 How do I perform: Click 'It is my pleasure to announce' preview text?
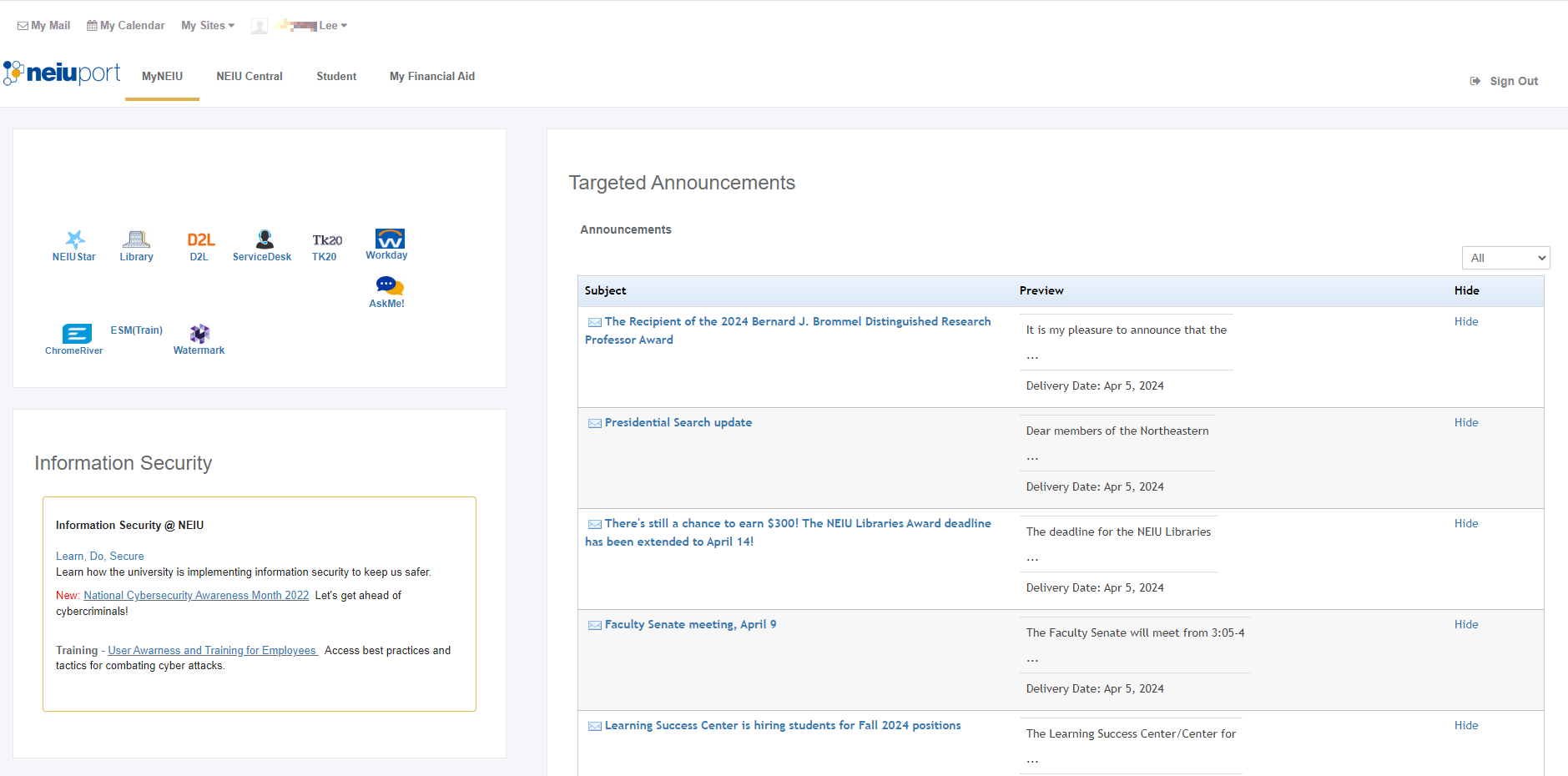pos(1126,330)
